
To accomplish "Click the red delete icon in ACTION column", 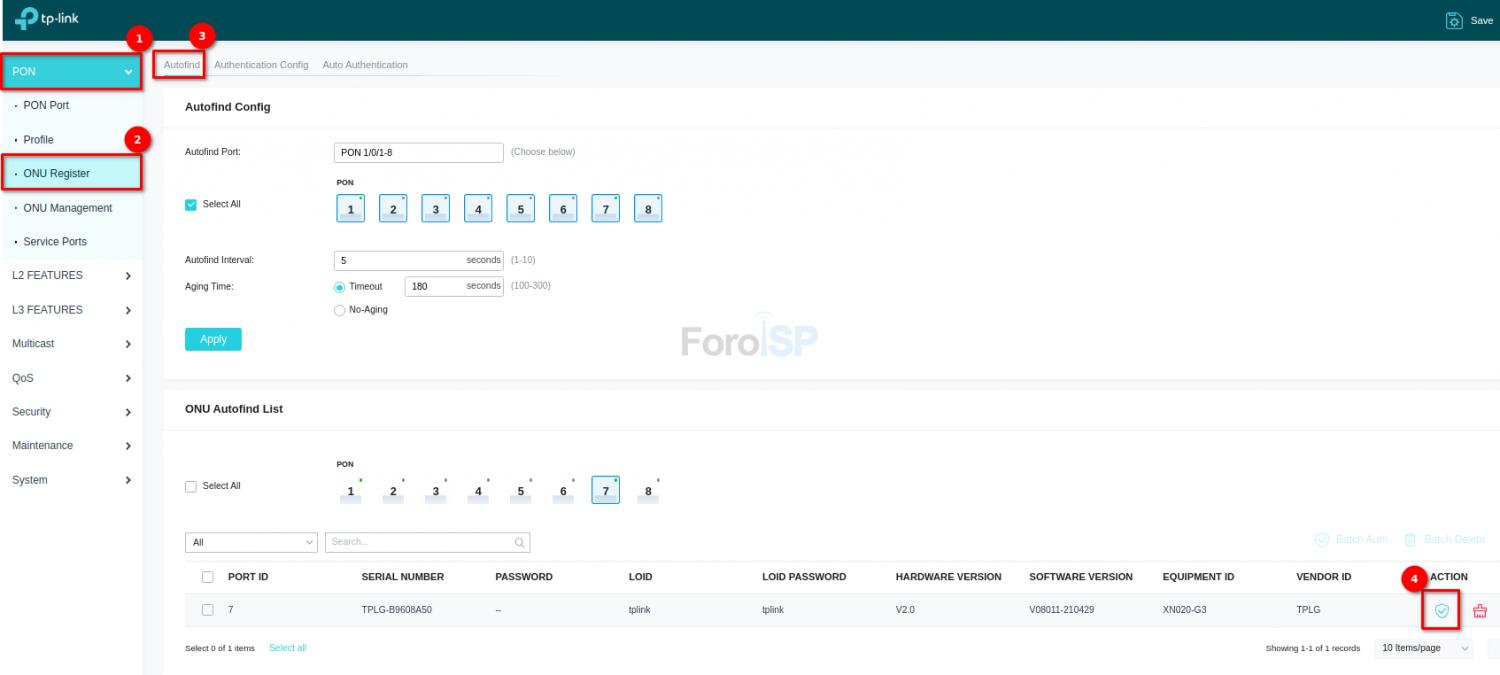I will (1480, 611).
